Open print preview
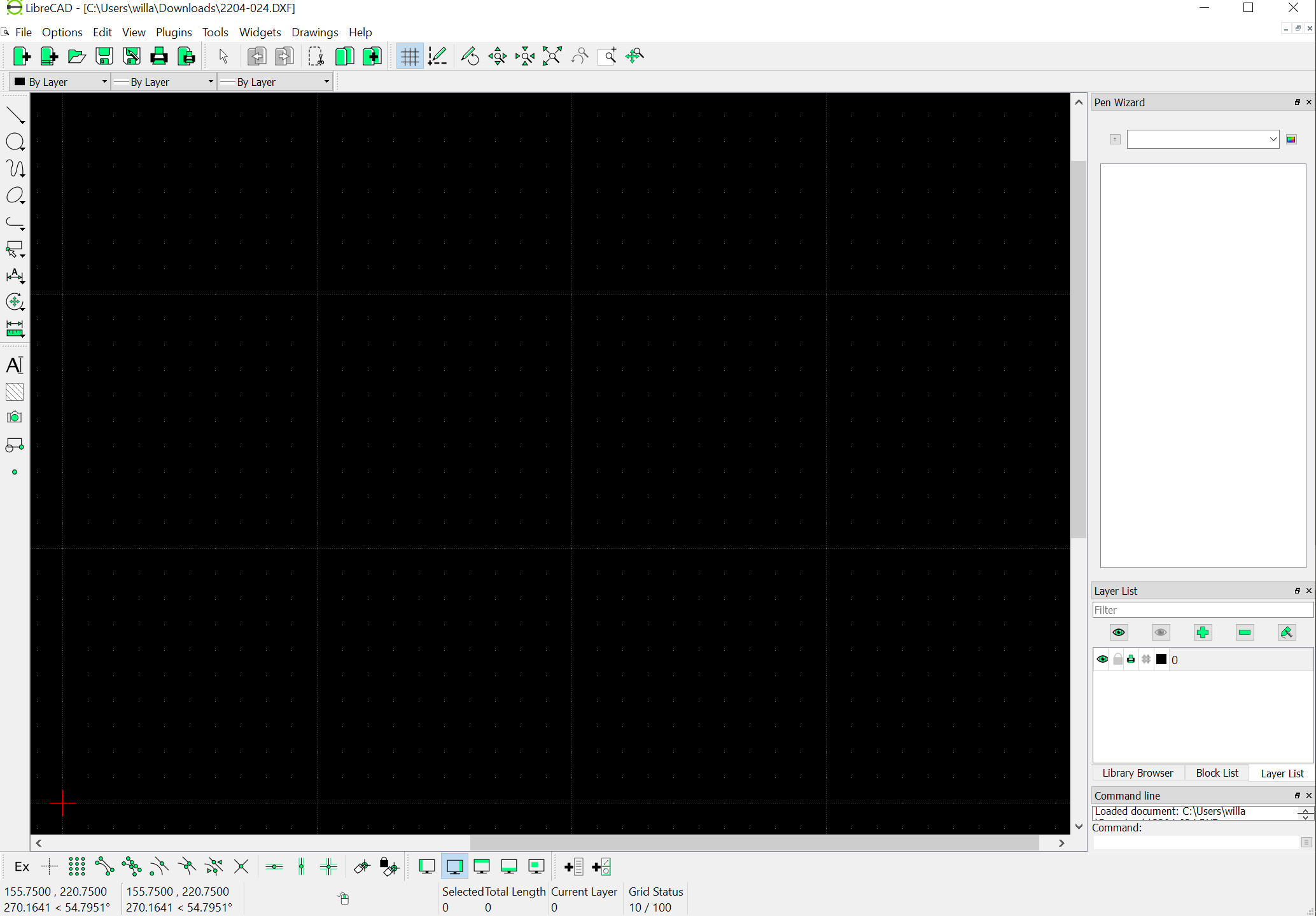This screenshot has height=916, width=1316. pyautogui.click(x=186, y=57)
